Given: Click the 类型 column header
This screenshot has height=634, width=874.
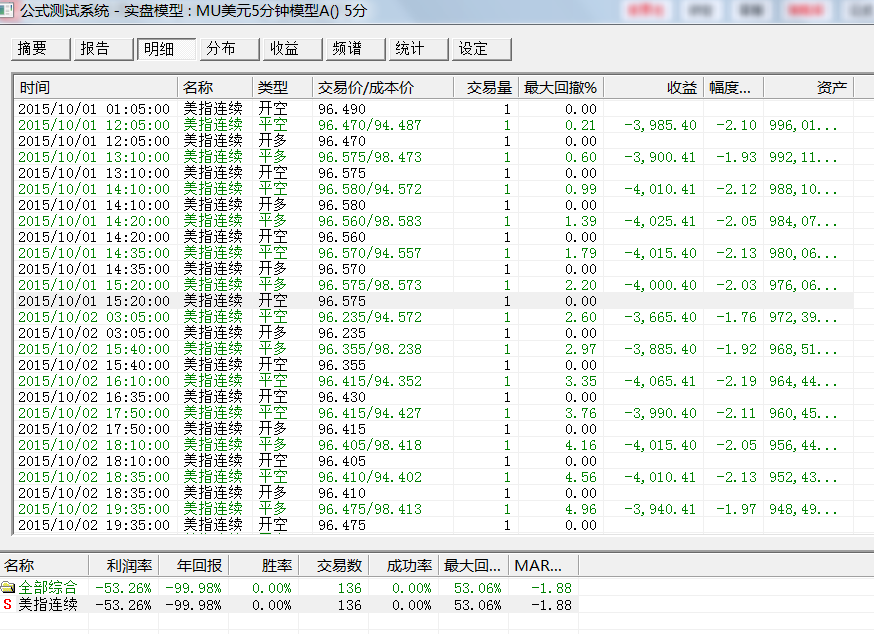Looking at the screenshot, I should pos(281,87).
